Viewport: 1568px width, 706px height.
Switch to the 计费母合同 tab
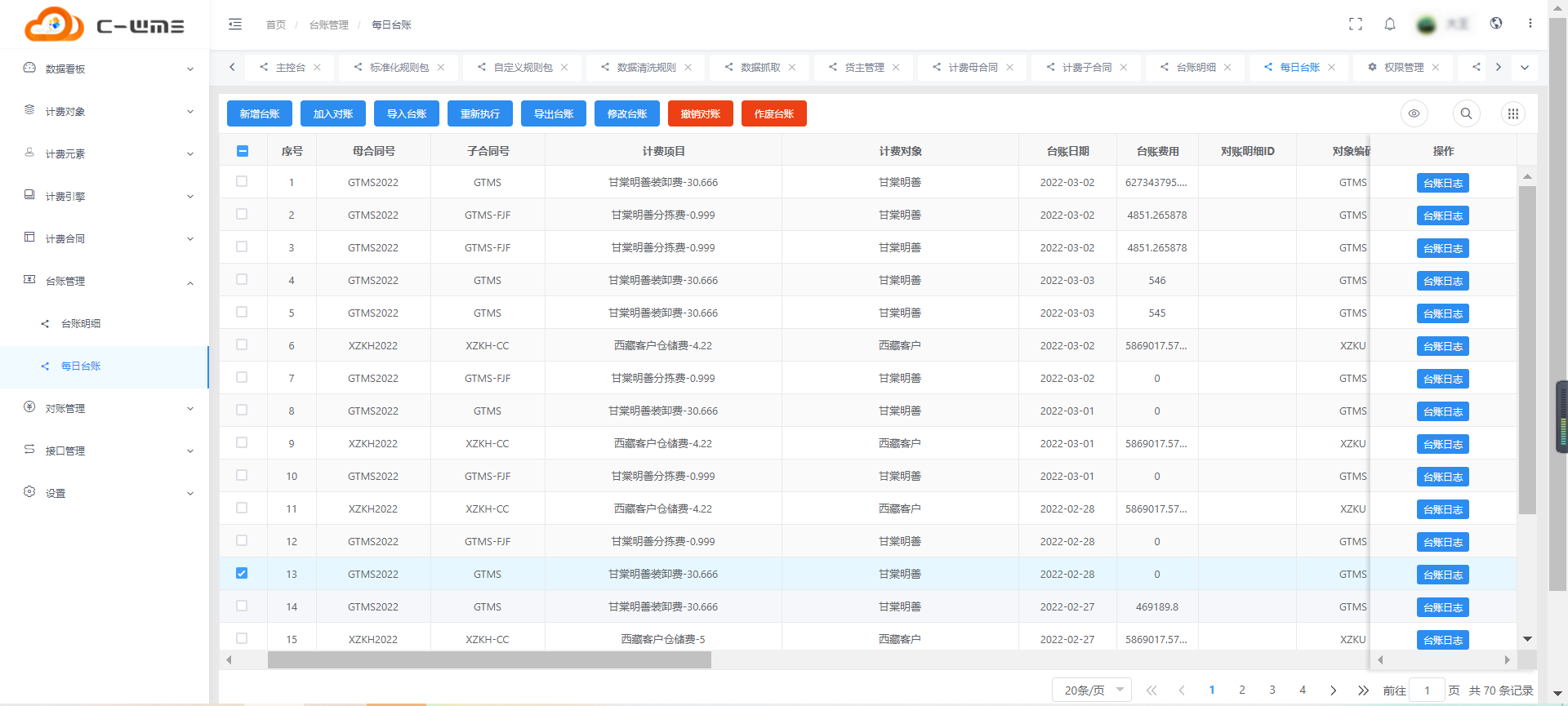coord(973,67)
